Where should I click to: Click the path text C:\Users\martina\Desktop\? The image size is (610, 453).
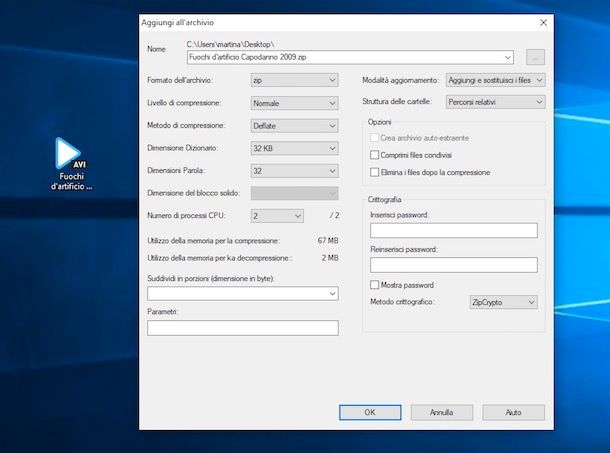click(x=230, y=44)
